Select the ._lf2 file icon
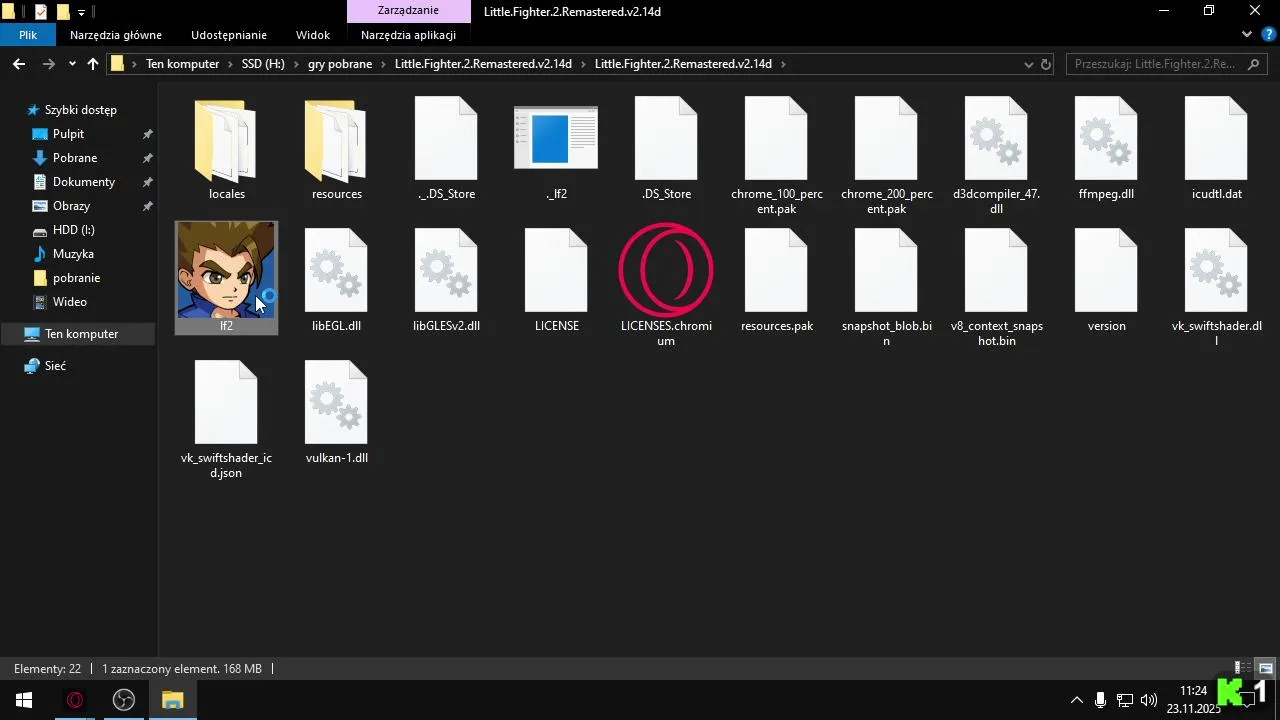 pyautogui.click(x=556, y=138)
